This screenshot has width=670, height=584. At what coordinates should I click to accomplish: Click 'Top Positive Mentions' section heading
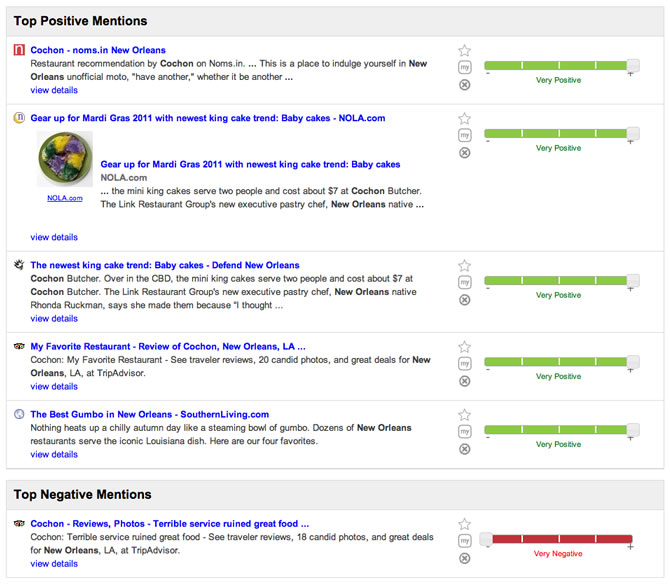click(x=80, y=21)
